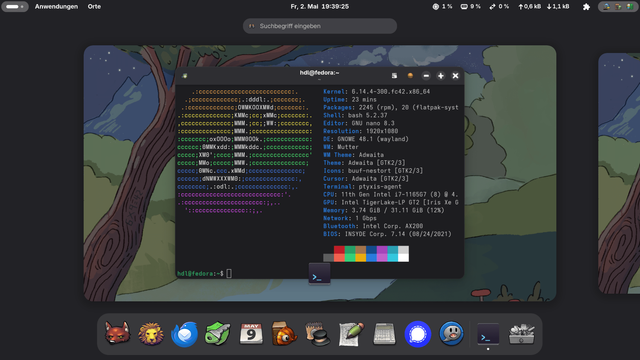Open the Orte menu
Viewport: 640px width, 360px height.
click(x=94, y=7)
